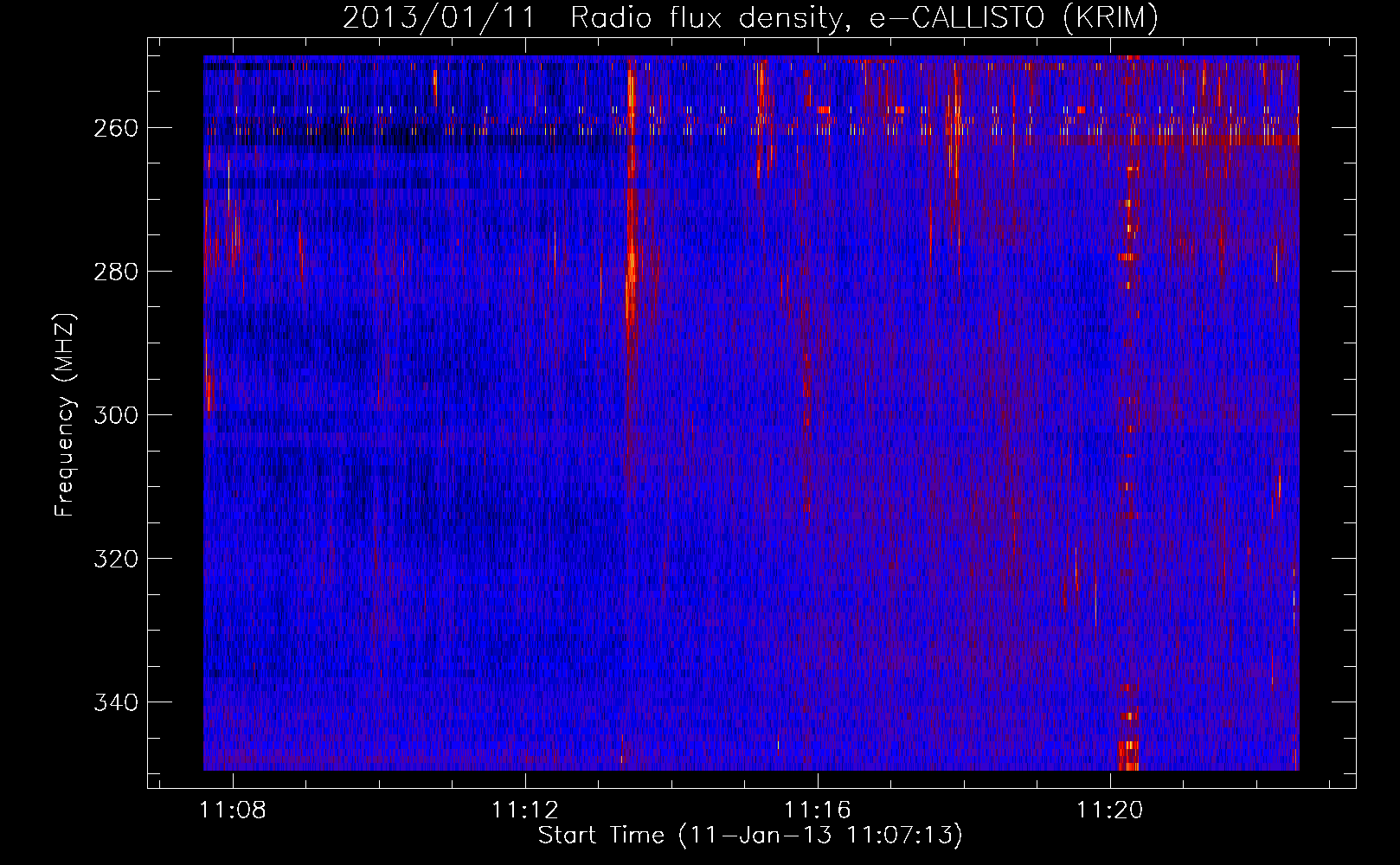
Task: Click the 11:16 time tick label
Action: pyautogui.click(x=818, y=811)
